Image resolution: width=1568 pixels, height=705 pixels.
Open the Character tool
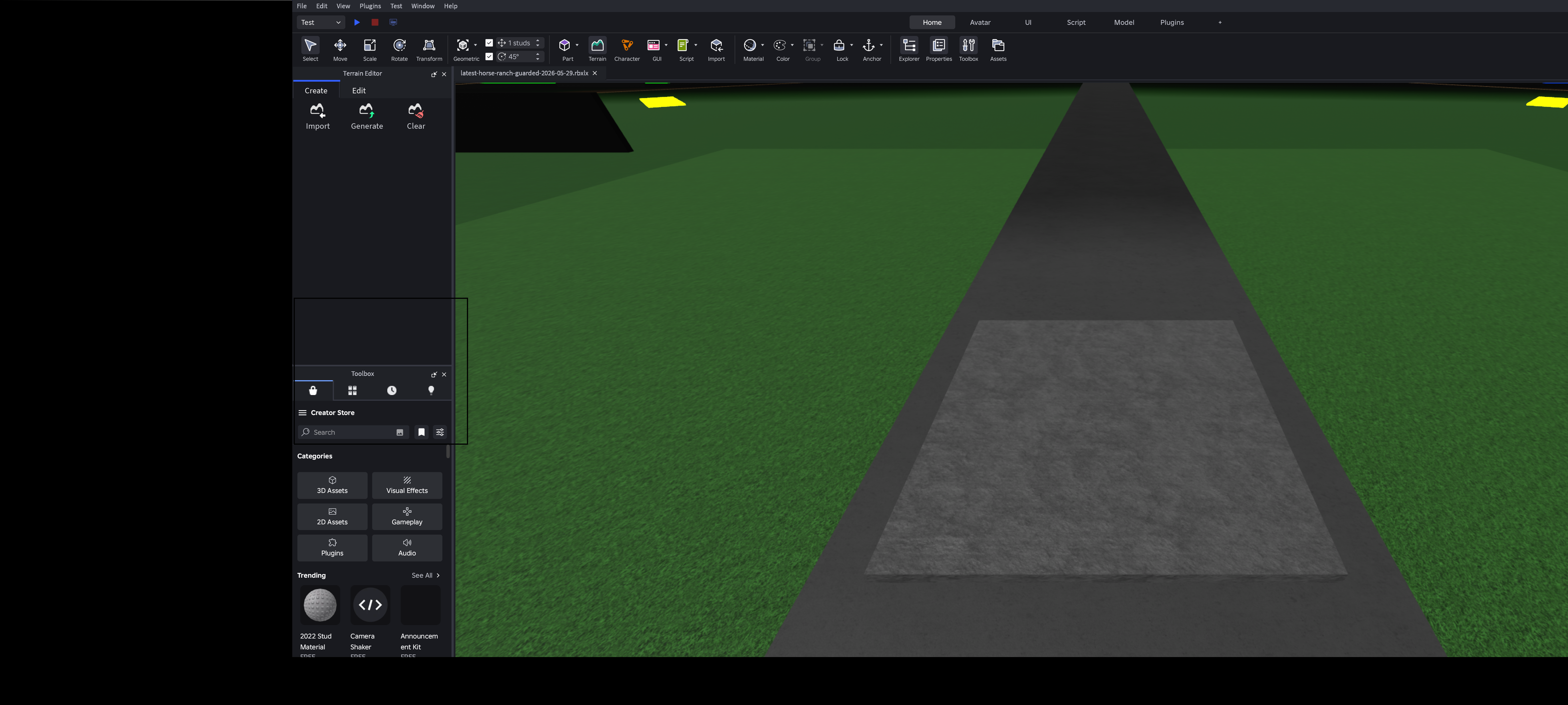coord(627,49)
